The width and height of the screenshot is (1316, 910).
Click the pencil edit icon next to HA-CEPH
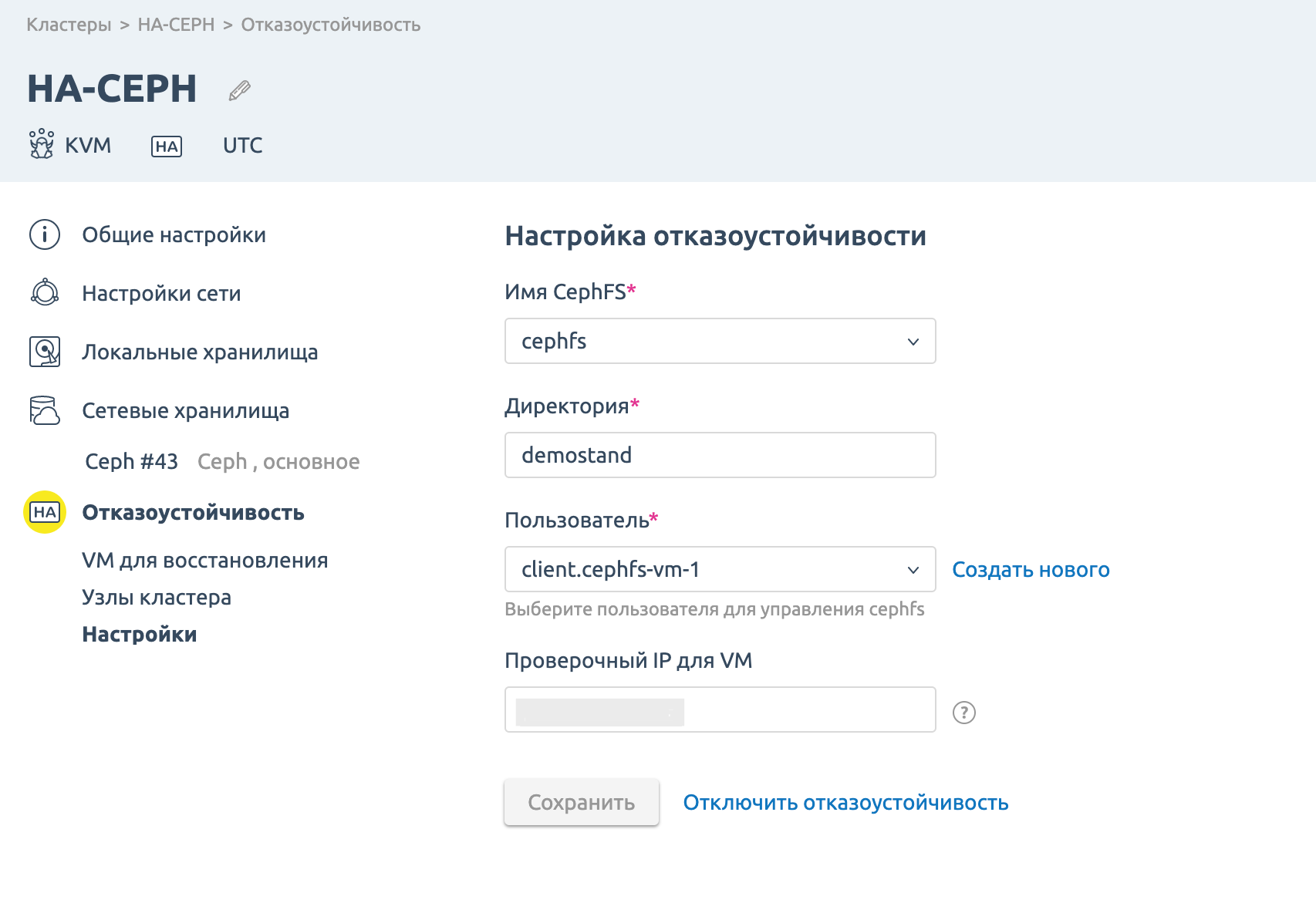[240, 91]
